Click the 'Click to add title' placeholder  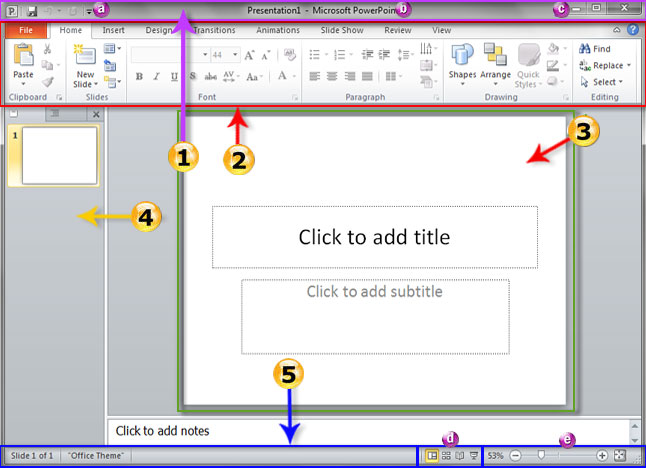[374, 237]
